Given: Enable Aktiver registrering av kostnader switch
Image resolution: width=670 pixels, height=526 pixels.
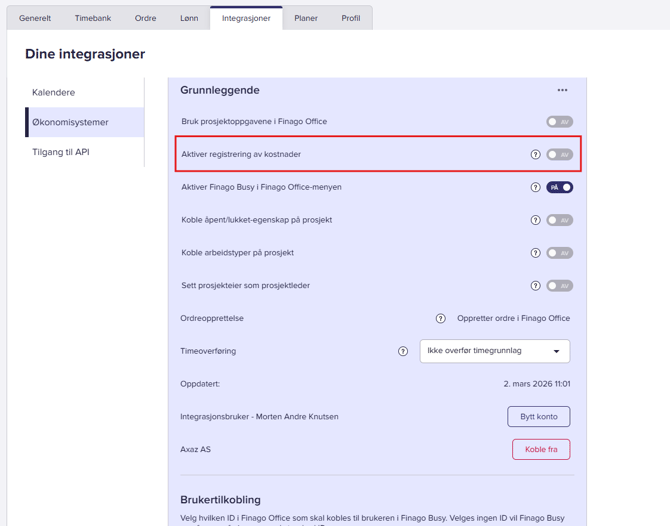Looking at the screenshot, I should [x=559, y=155].
